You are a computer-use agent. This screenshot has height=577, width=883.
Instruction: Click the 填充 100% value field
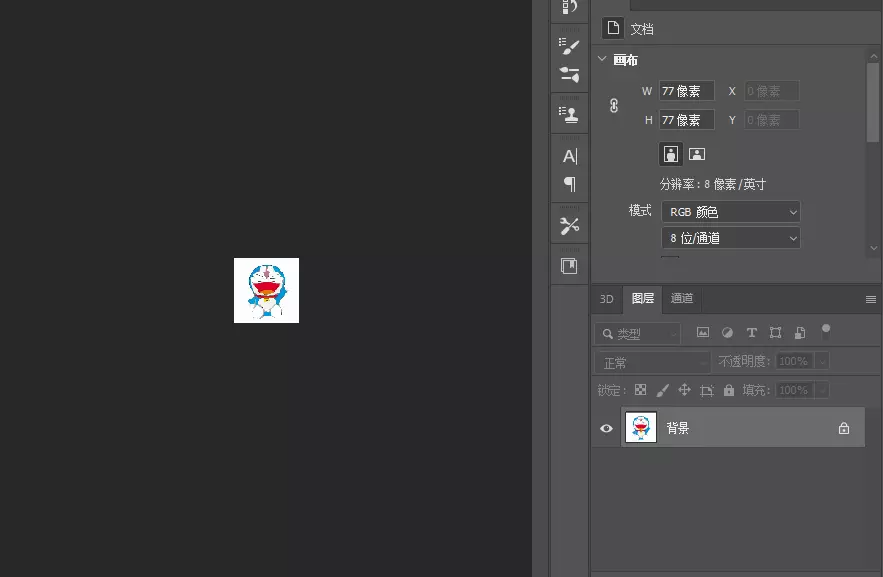pyautogui.click(x=795, y=390)
